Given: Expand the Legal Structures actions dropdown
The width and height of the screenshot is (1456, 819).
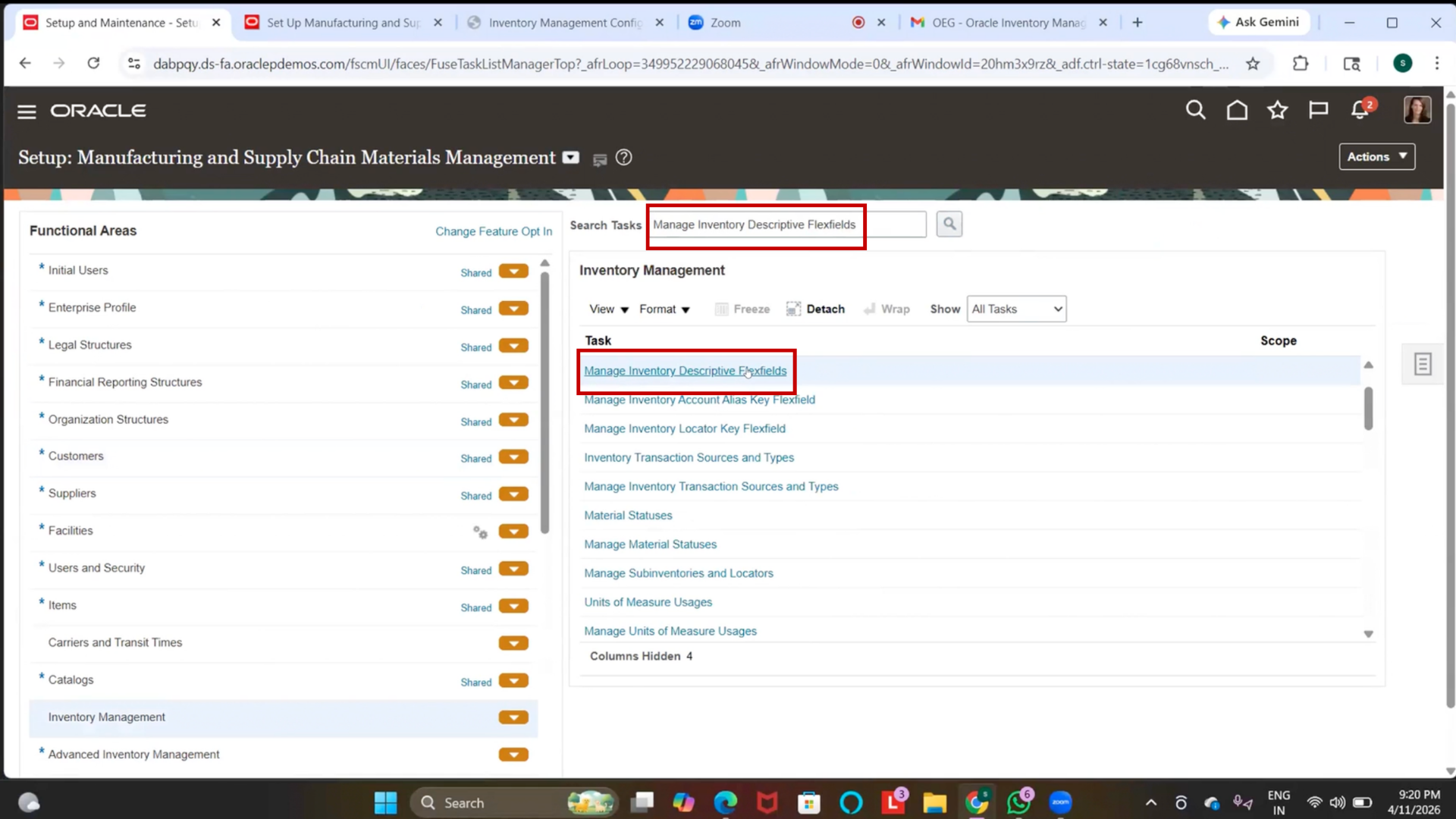Looking at the screenshot, I should 513,346.
